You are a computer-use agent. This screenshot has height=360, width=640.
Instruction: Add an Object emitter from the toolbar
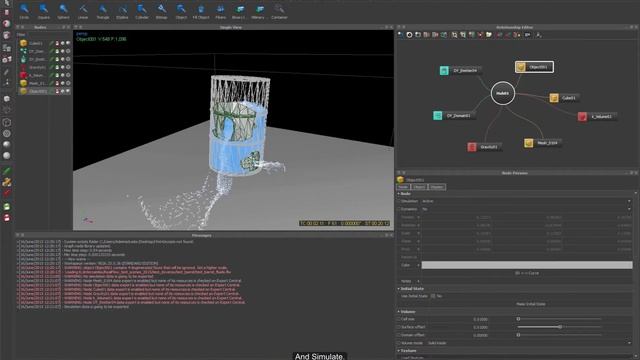(181, 11)
